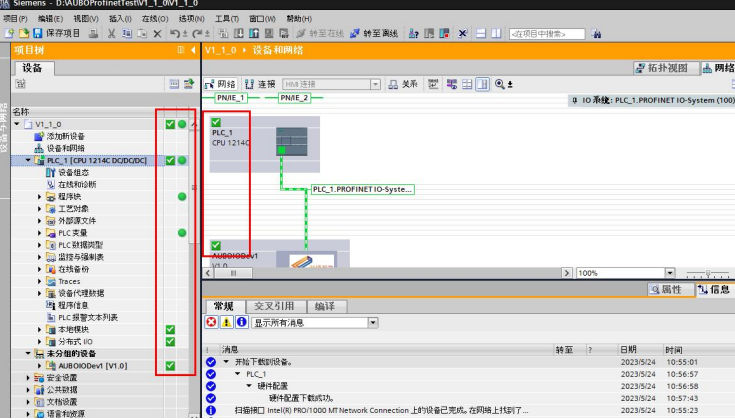Click the Relations button

403,84
